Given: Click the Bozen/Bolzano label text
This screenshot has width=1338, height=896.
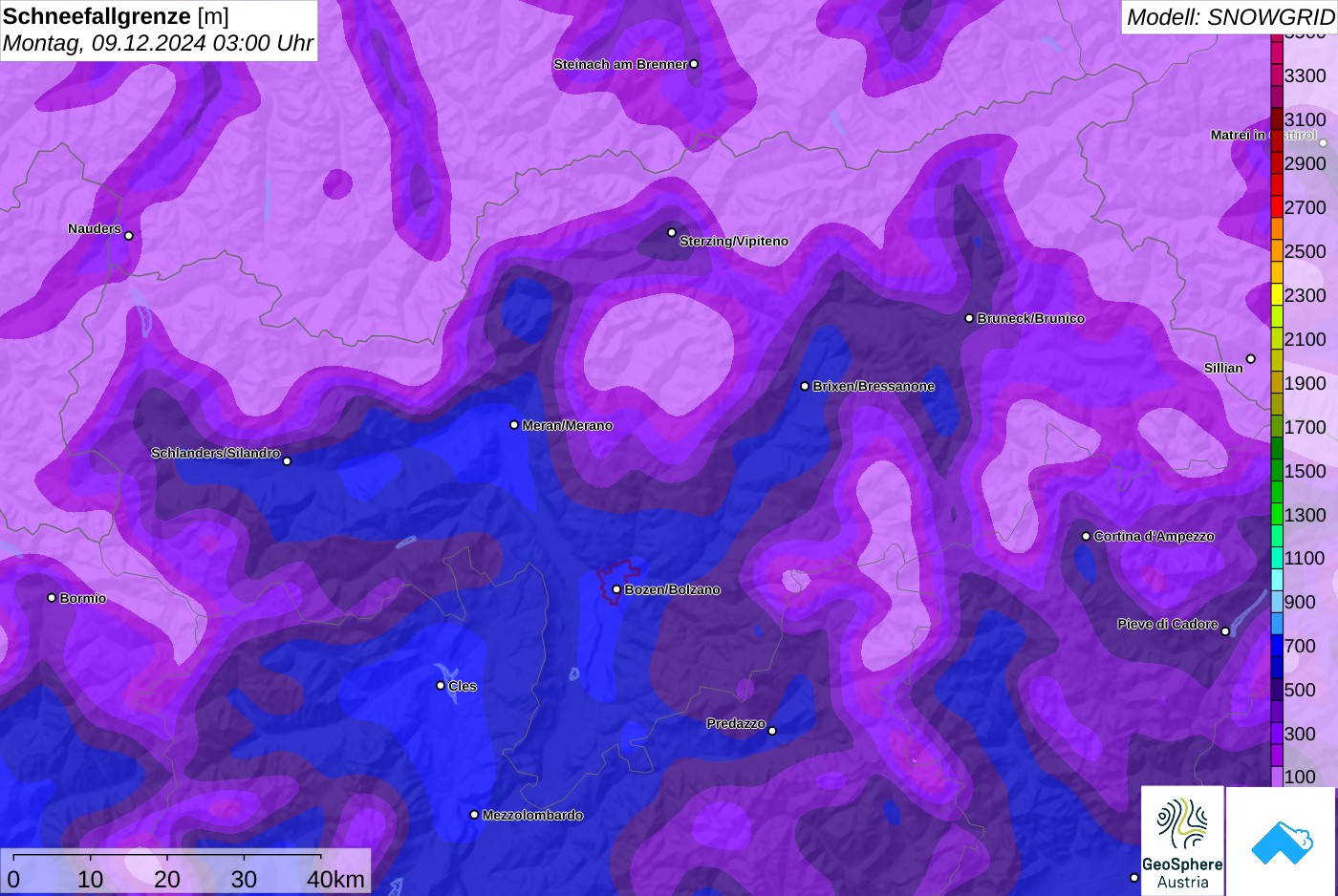Looking at the screenshot, I should tap(673, 589).
